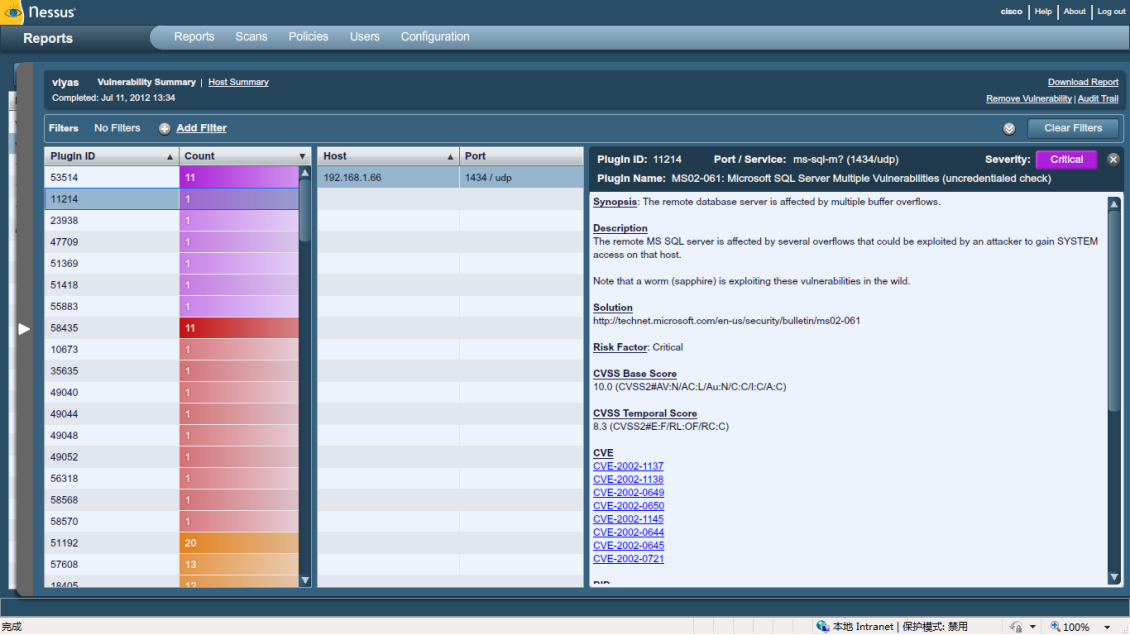
Task: Open the CVE-2002-0721 link
Action: pyautogui.click(x=628, y=559)
